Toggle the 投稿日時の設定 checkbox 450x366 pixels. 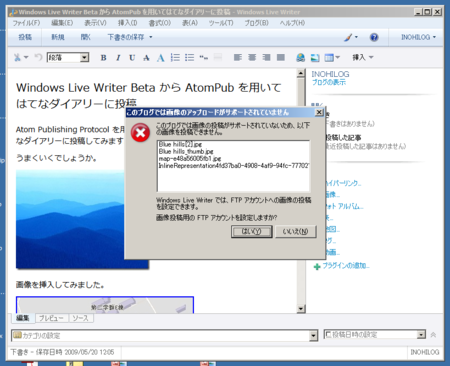click(328, 334)
